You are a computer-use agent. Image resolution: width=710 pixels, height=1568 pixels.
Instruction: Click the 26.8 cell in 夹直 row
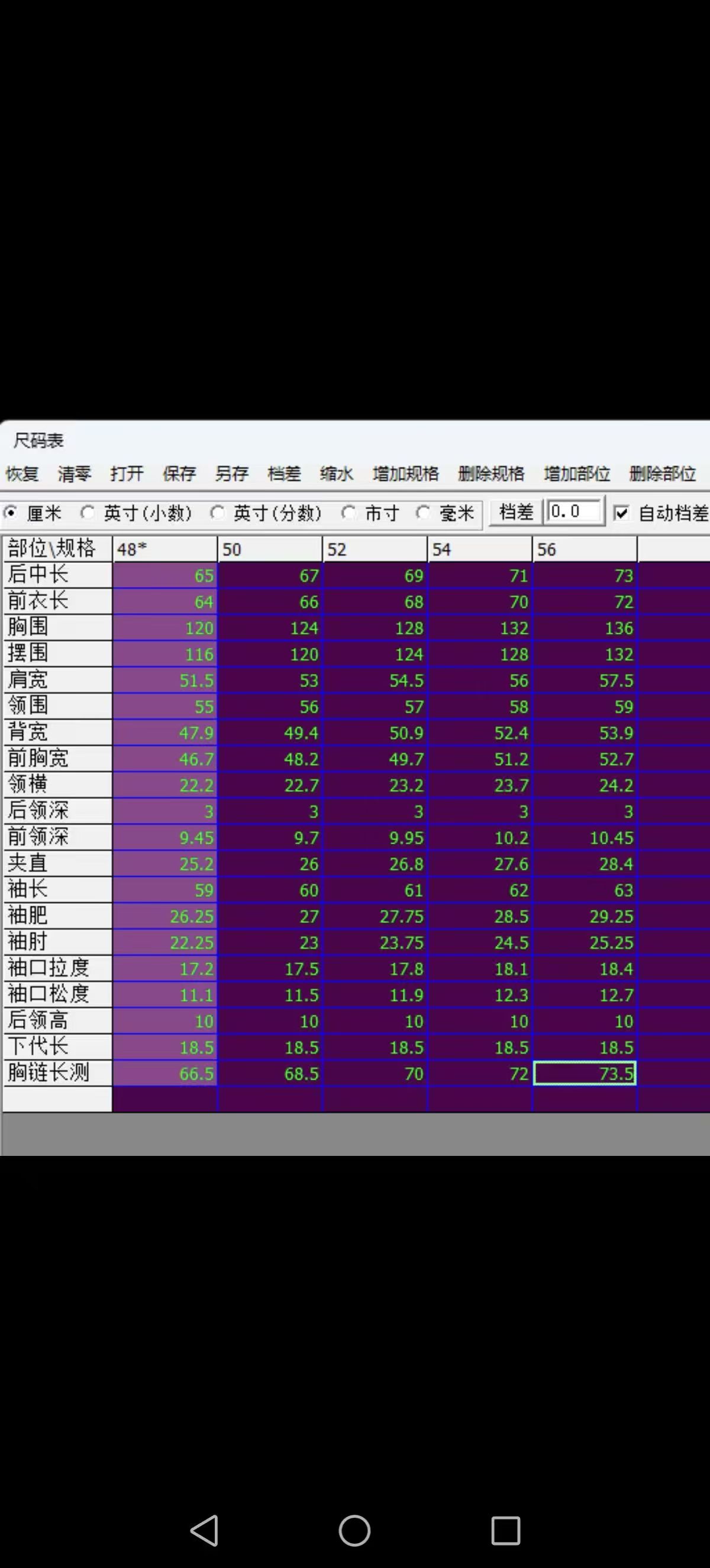(x=375, y=863)
